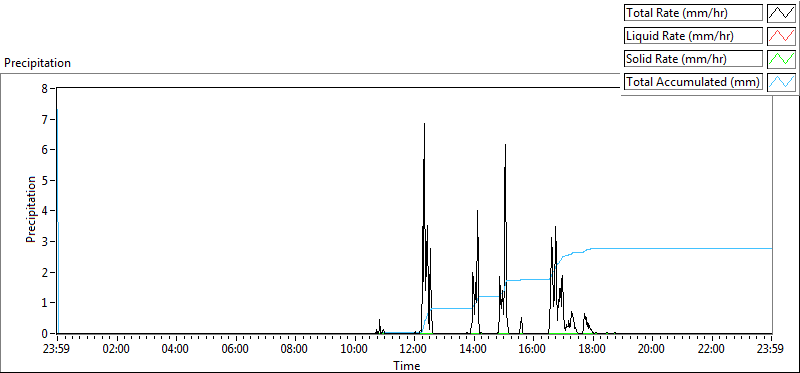The image size is (800, 373).
Task: Click the Liquid Rate red line icon
Action: 781,36
